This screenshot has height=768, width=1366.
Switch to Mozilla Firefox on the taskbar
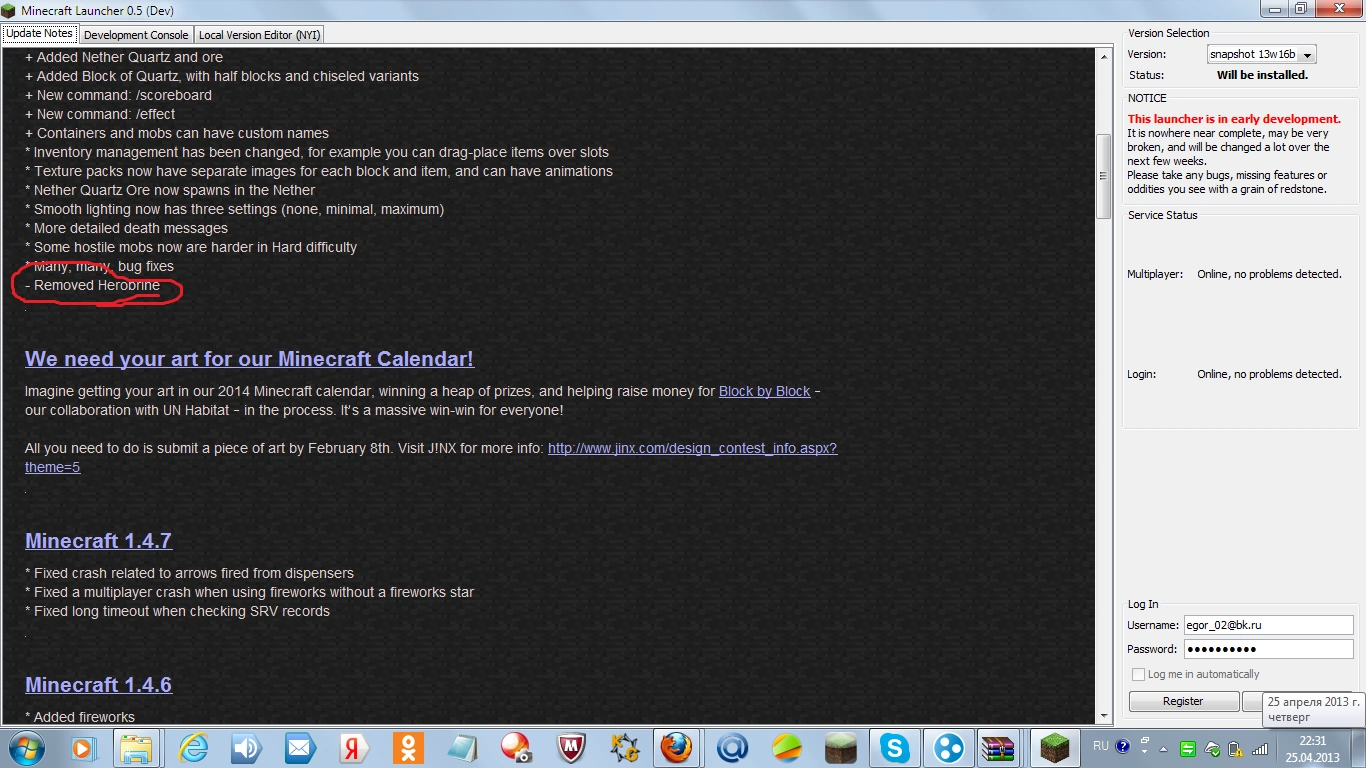coord(677,748)
